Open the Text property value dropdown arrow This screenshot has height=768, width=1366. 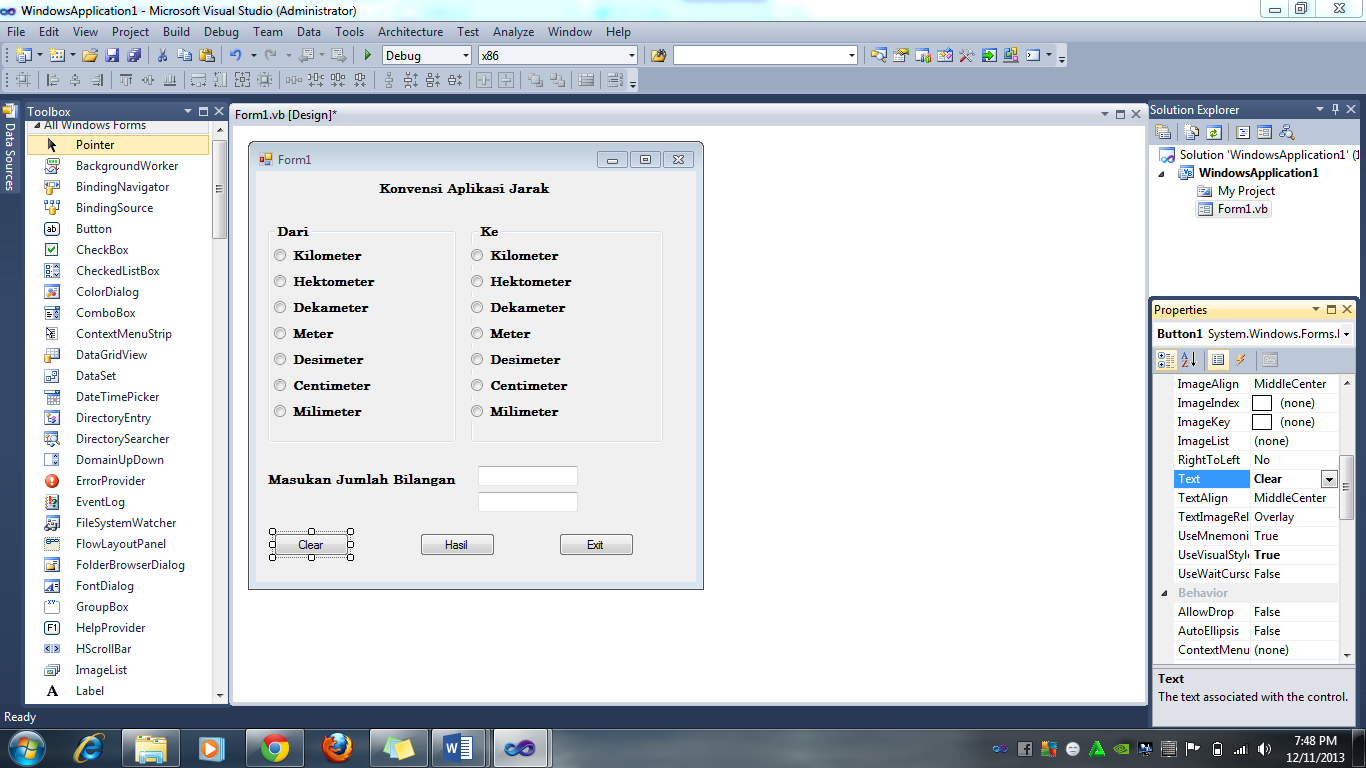pyautogui.click(x=1329, y=479)
